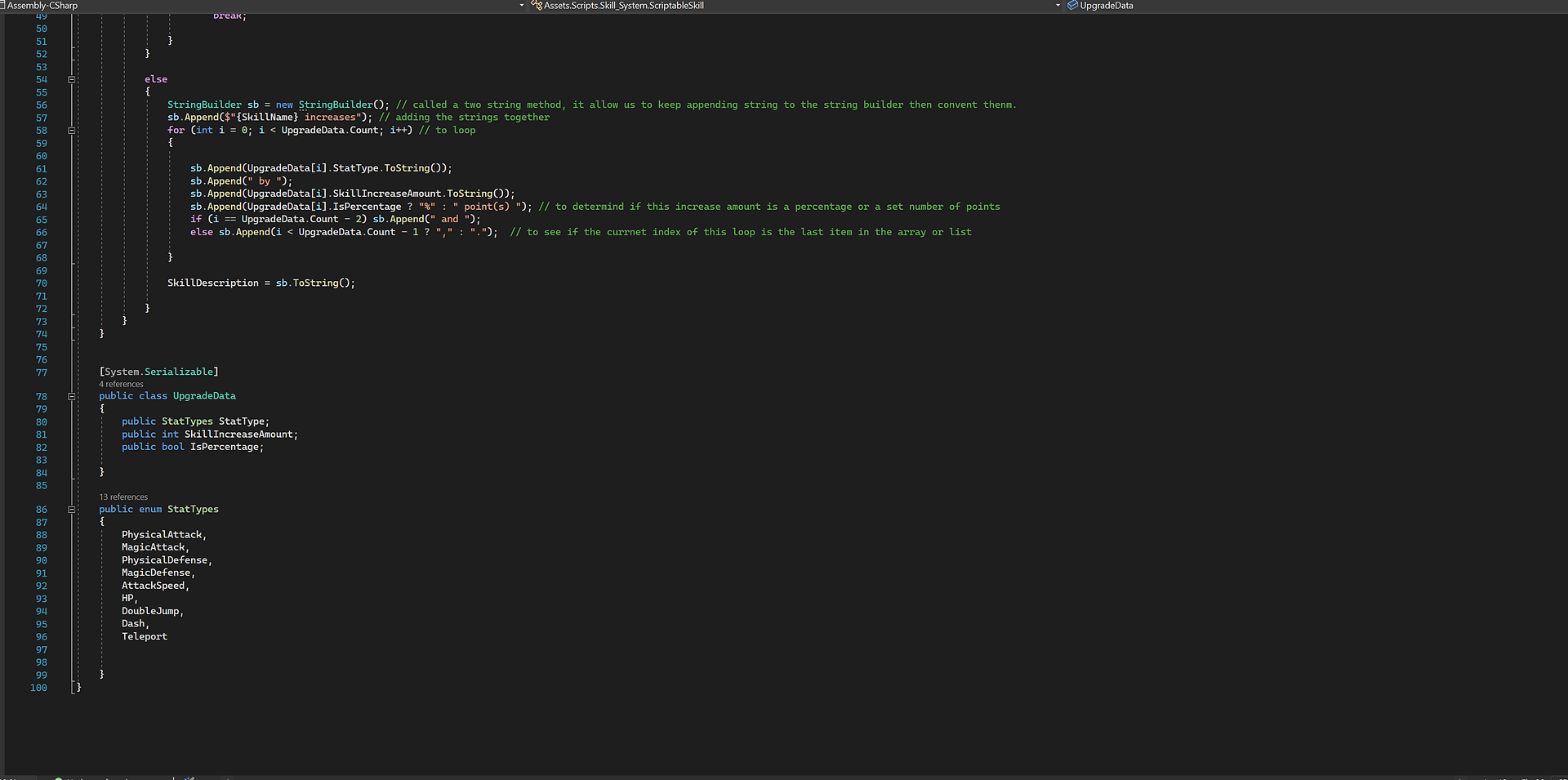Click 'public enum StatTypes' declaration
The height and width of the screenshot is (780, 1568).
tap(158, 509)
